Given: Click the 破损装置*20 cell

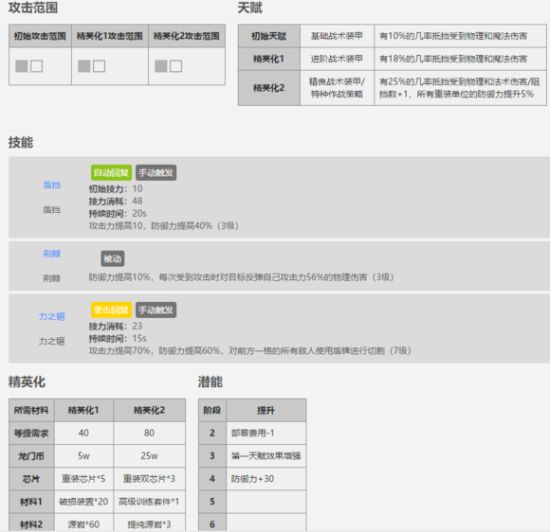Looking at the screenshot, I should pyautogui.click(x=84, y=502).
